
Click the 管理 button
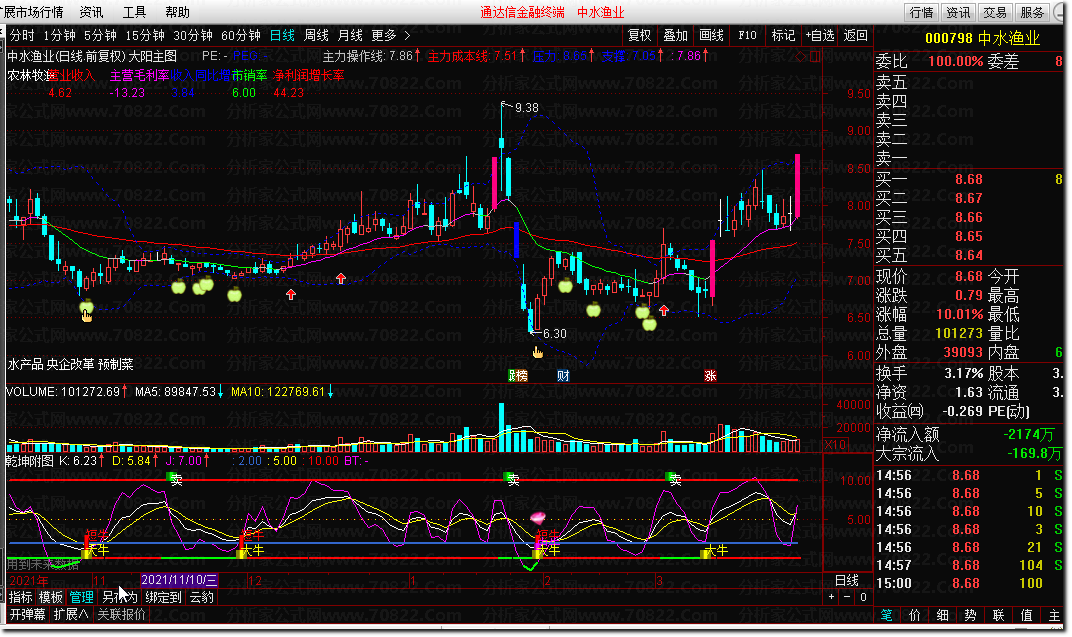81,597
